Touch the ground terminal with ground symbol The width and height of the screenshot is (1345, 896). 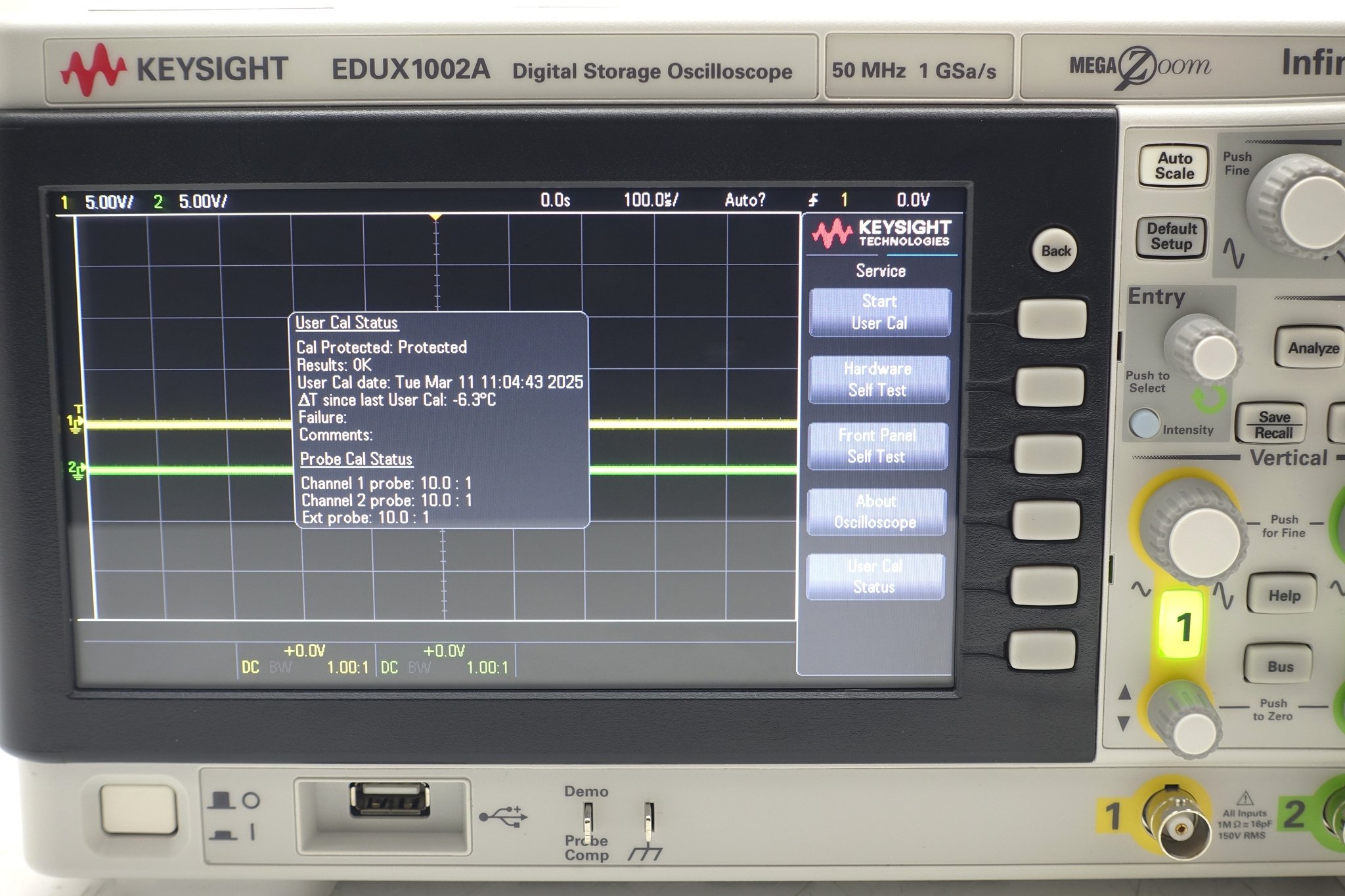click(x=648, y=821)
